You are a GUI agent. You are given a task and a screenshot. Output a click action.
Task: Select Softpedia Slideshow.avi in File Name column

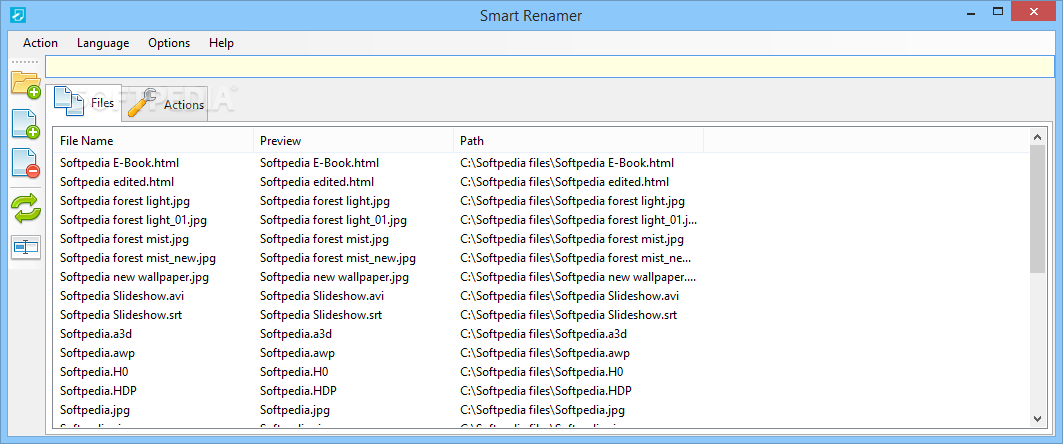(122, 296)
